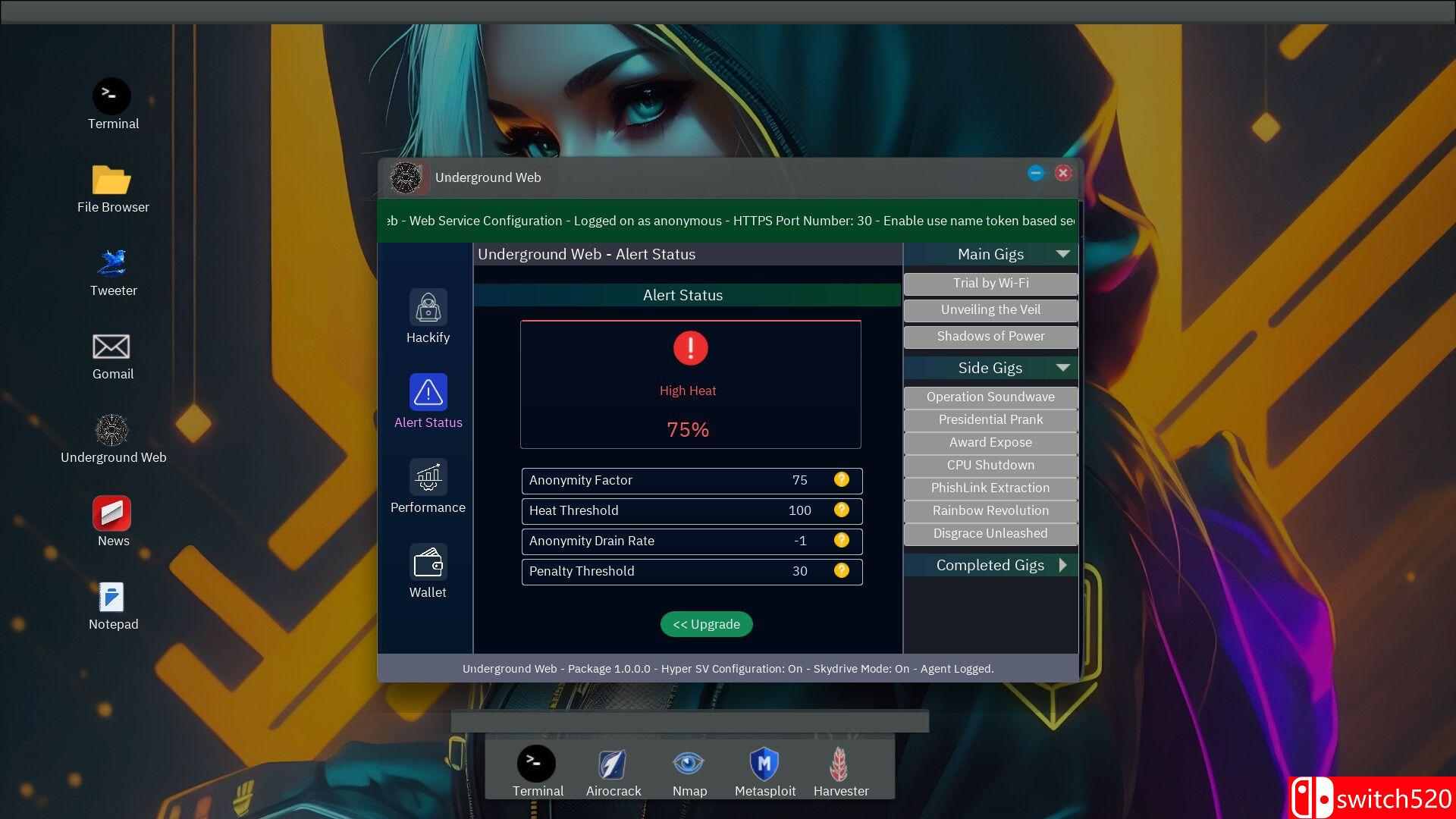The image size is (1456, 819).
Task: Open the Wallet section
Action: 428,563
